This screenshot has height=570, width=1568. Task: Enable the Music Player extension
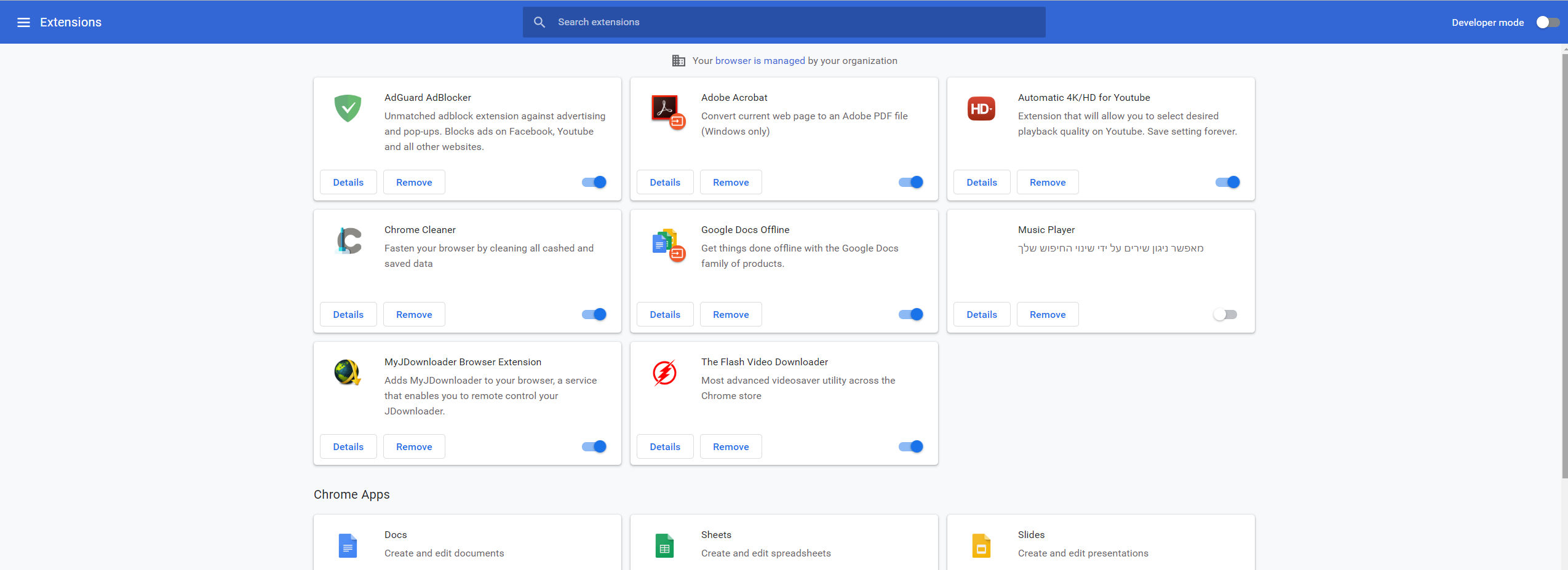[1225, 314]
